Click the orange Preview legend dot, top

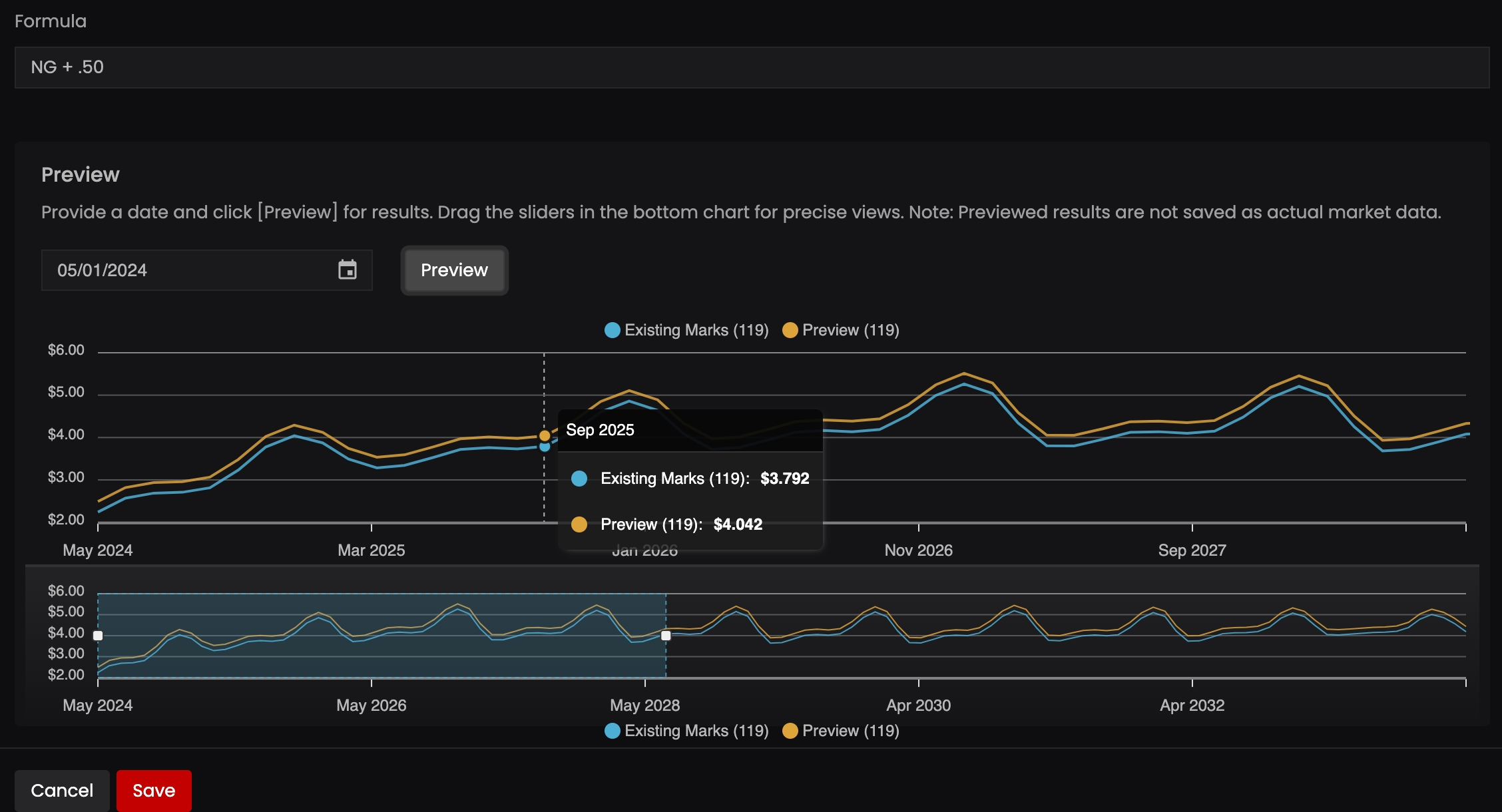pyautogui.click(x=790, y=330)
